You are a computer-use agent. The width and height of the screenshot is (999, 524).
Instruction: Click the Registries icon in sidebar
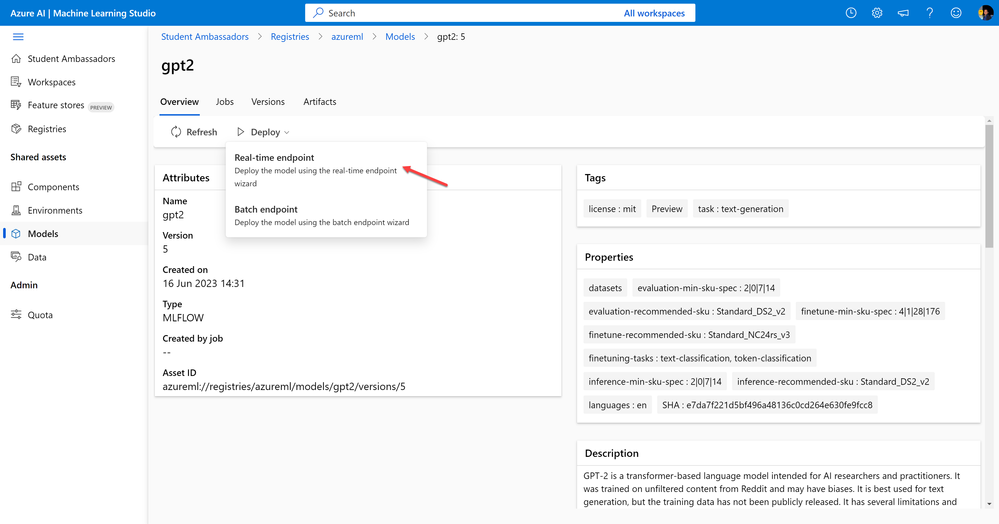point(16,129)
